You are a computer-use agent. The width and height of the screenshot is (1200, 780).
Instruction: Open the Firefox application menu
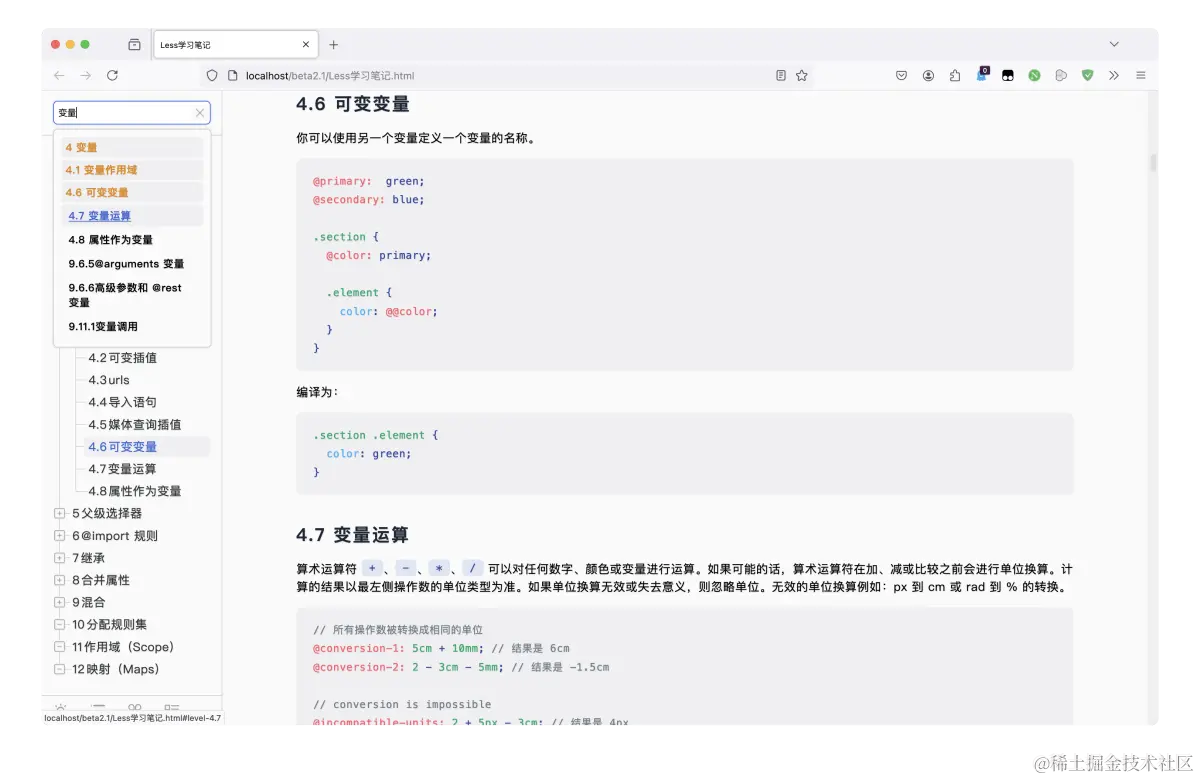tap(1141, 75)
